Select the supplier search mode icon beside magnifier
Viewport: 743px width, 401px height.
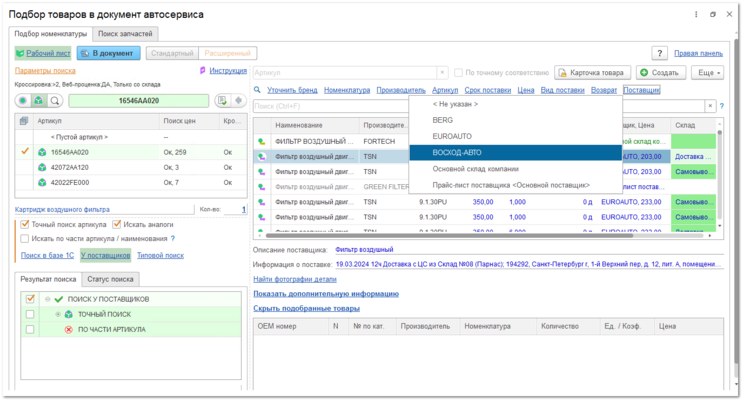[38, 100]
